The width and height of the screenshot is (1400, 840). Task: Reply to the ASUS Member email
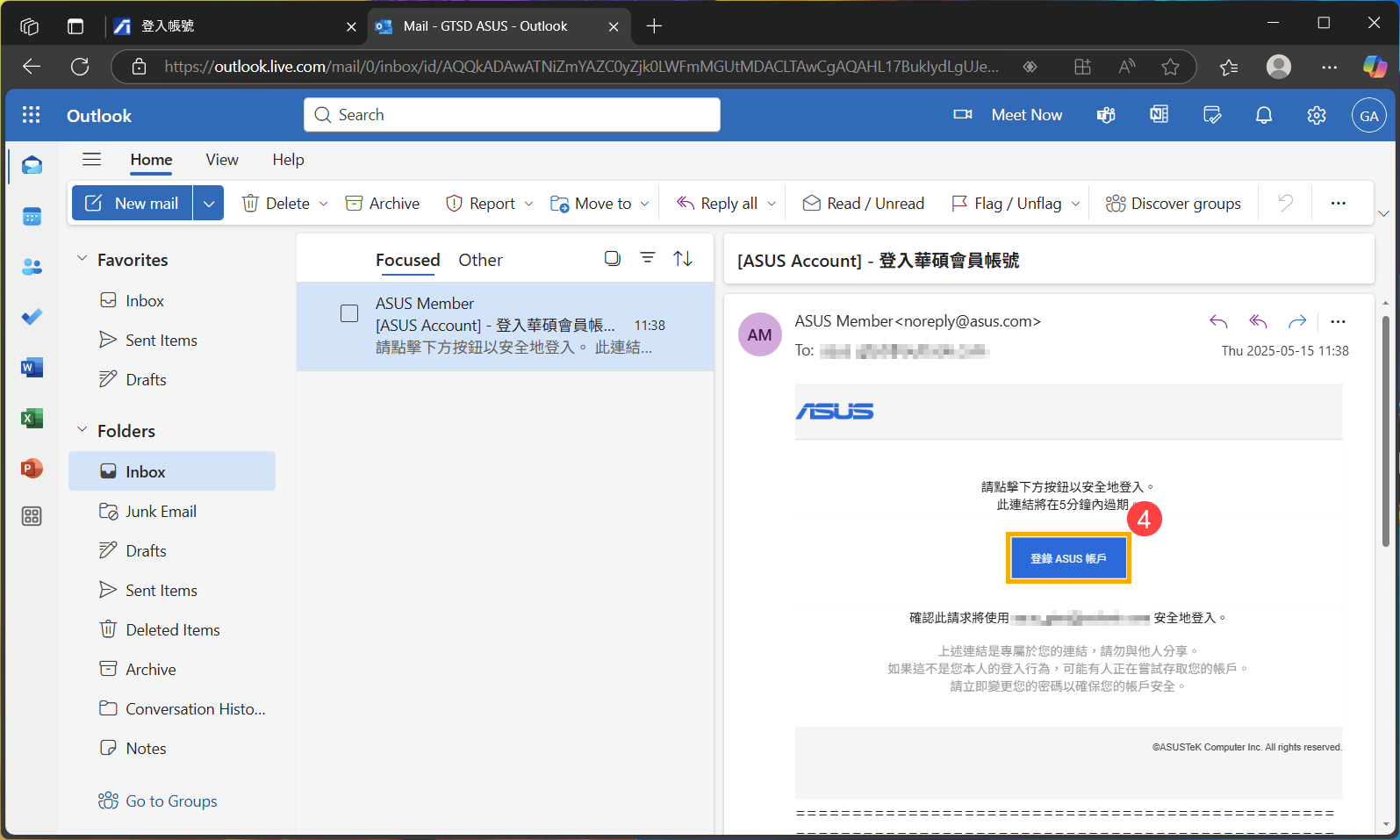[1218, 321]
